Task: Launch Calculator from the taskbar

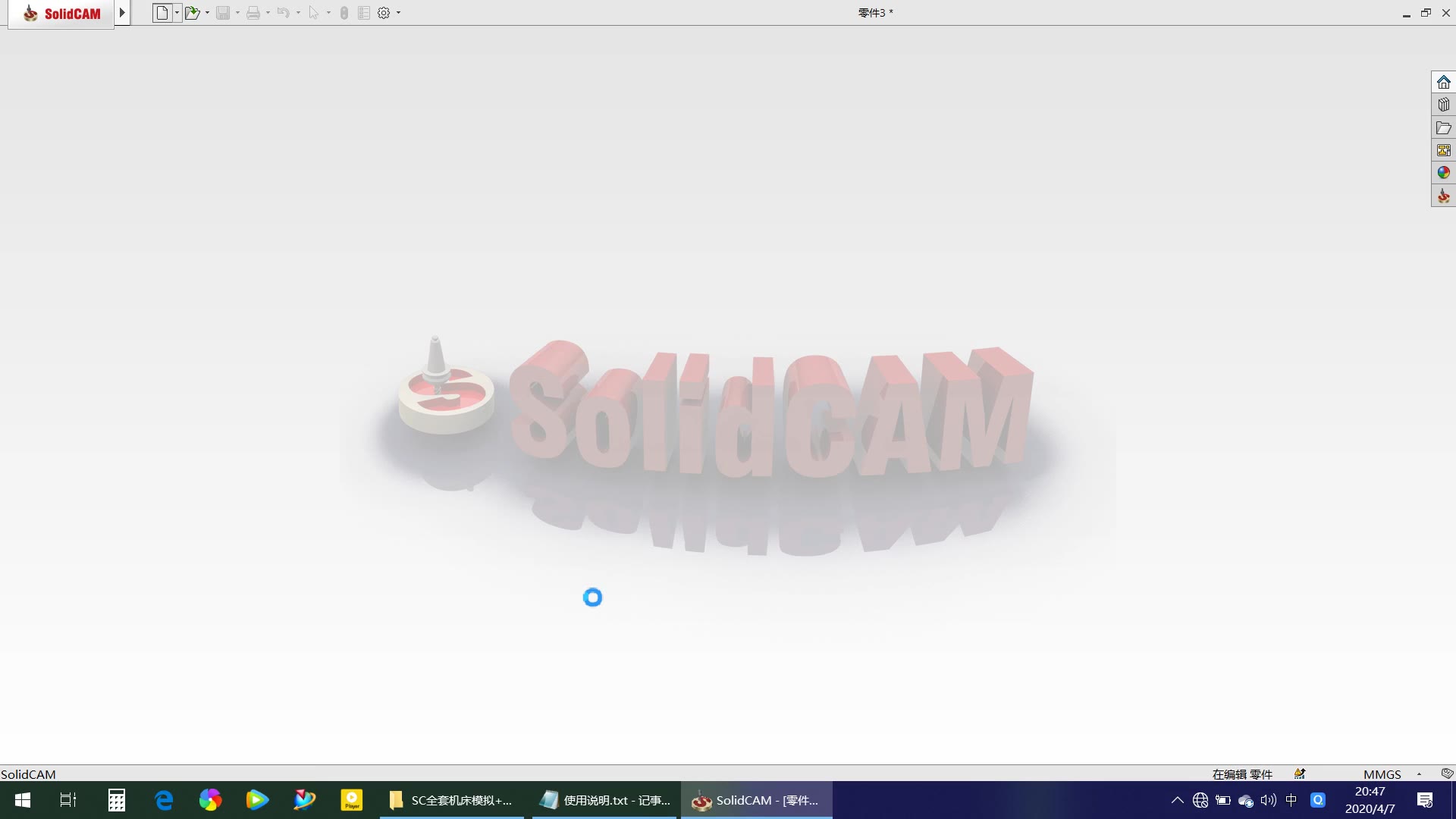Action: point(116,800)
